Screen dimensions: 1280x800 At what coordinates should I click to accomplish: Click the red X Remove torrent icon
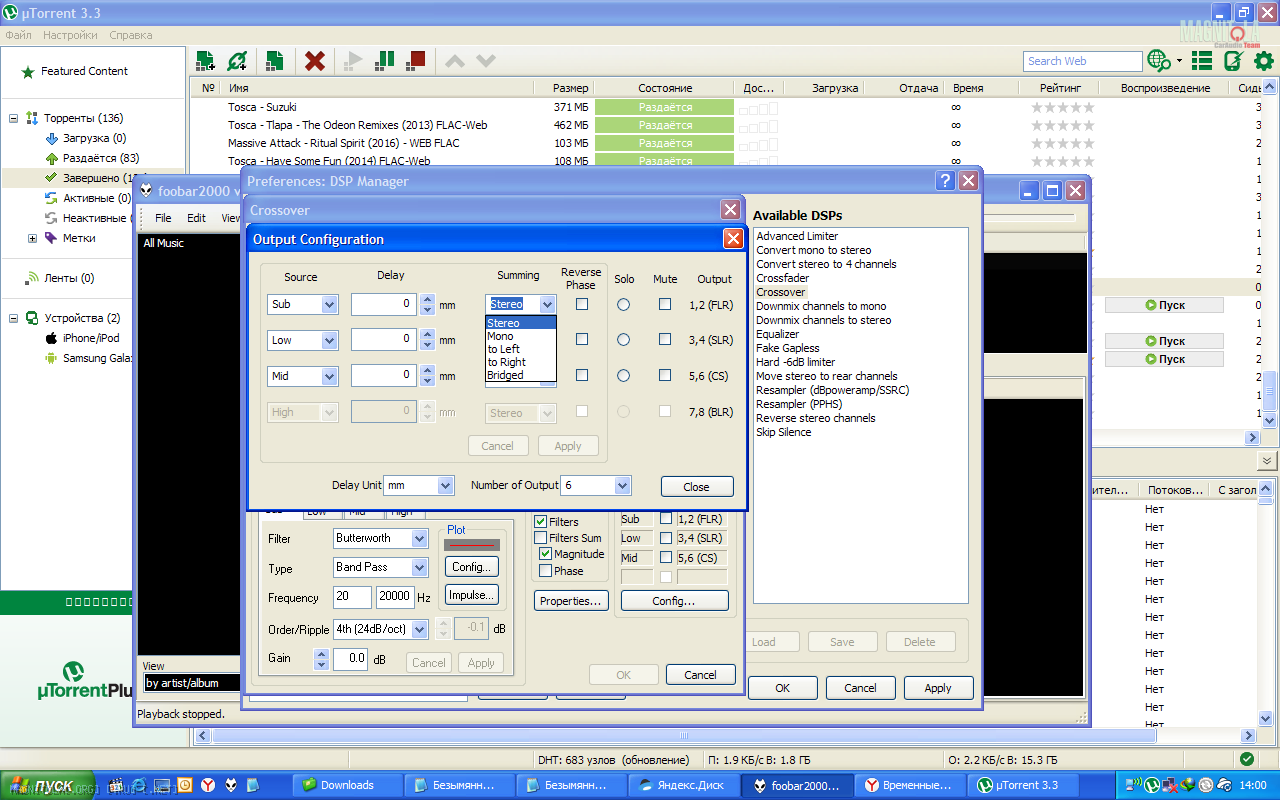pos(315,61)
